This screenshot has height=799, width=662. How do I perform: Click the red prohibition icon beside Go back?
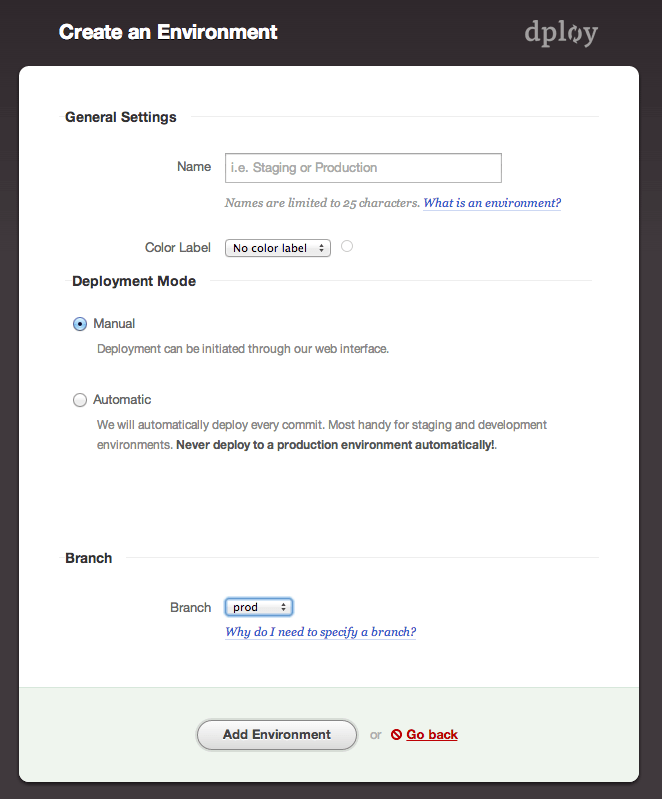(x=396, y=735)
